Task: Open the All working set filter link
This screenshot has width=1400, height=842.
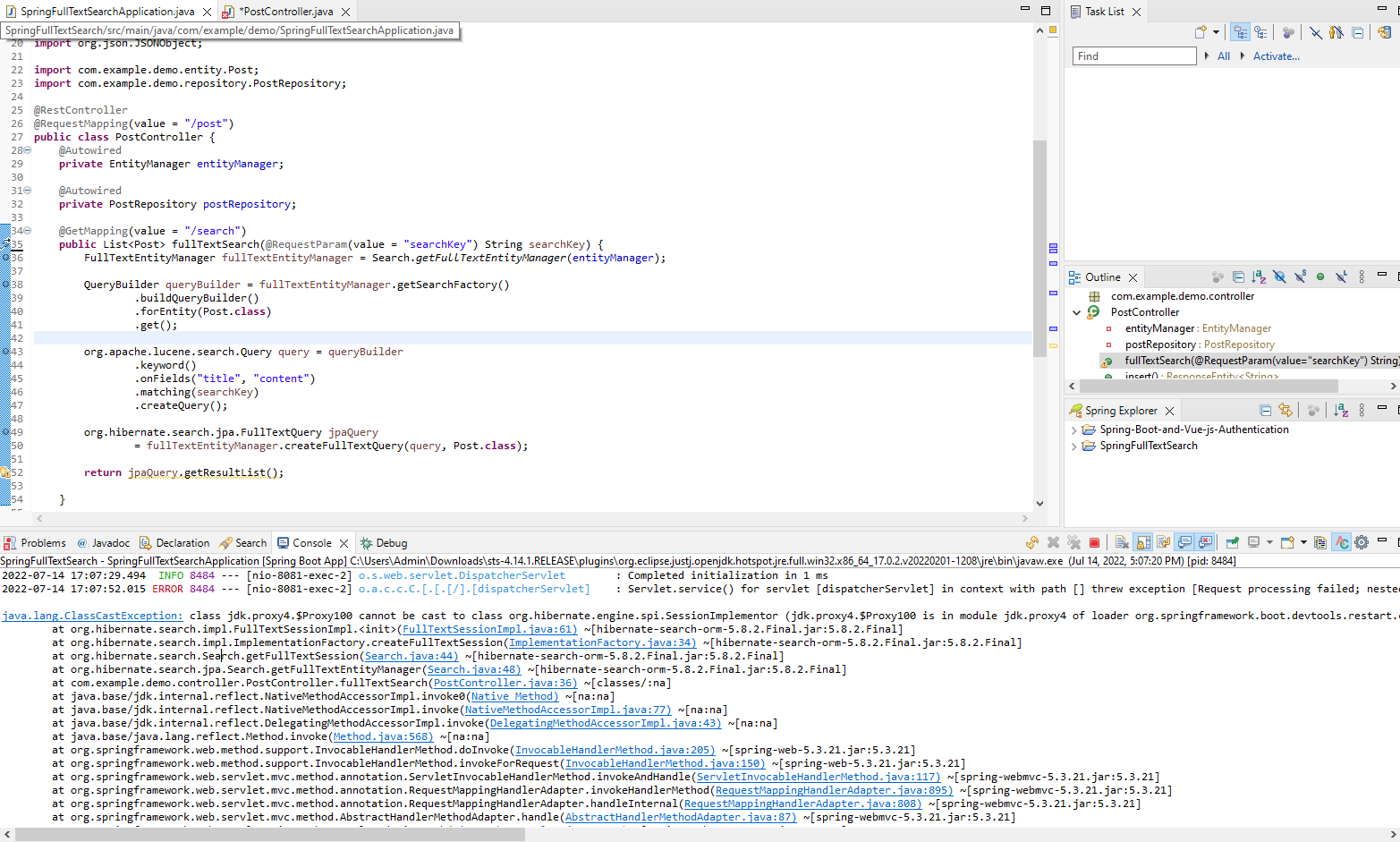Action: 1224,56
